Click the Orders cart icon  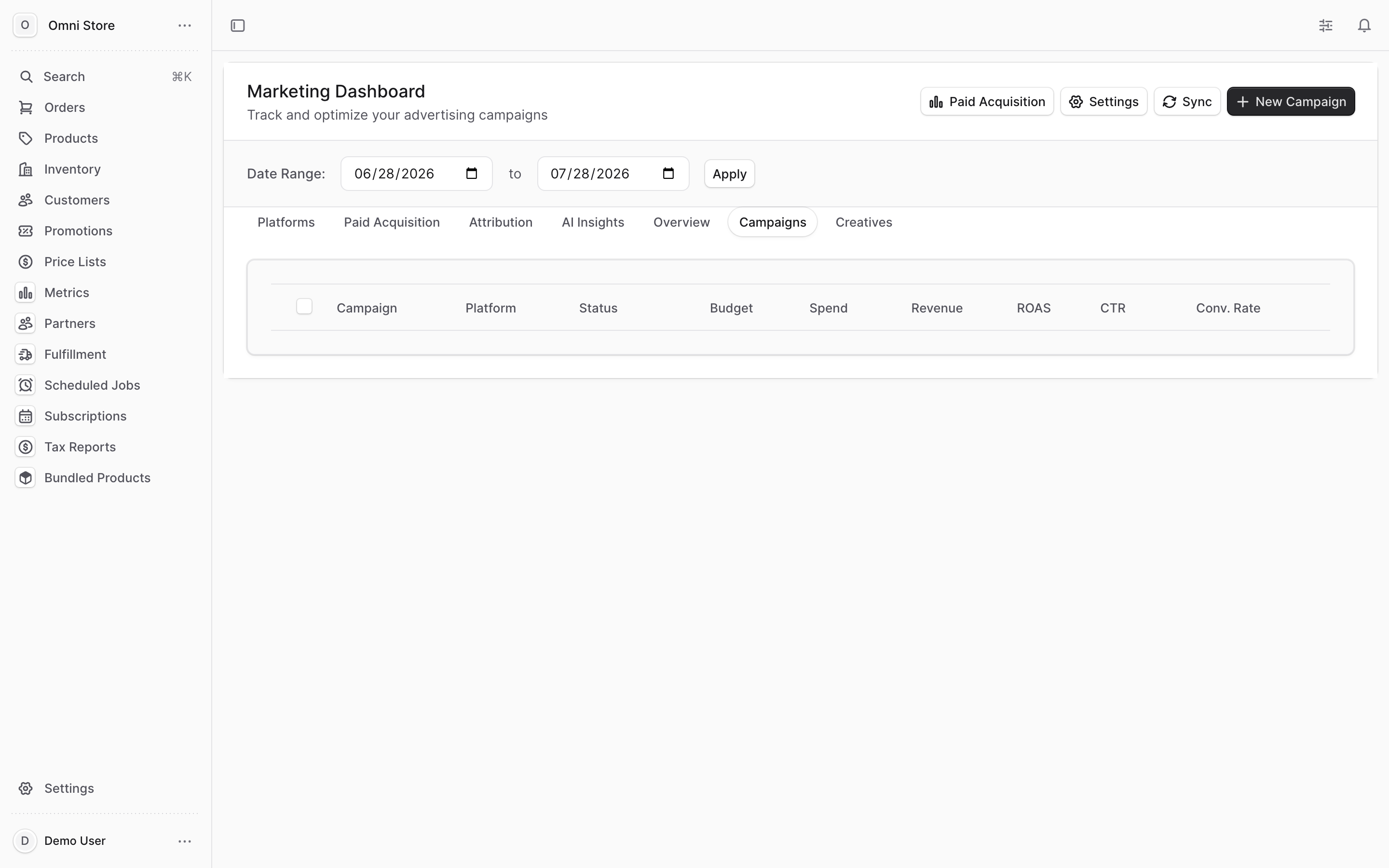25,108
